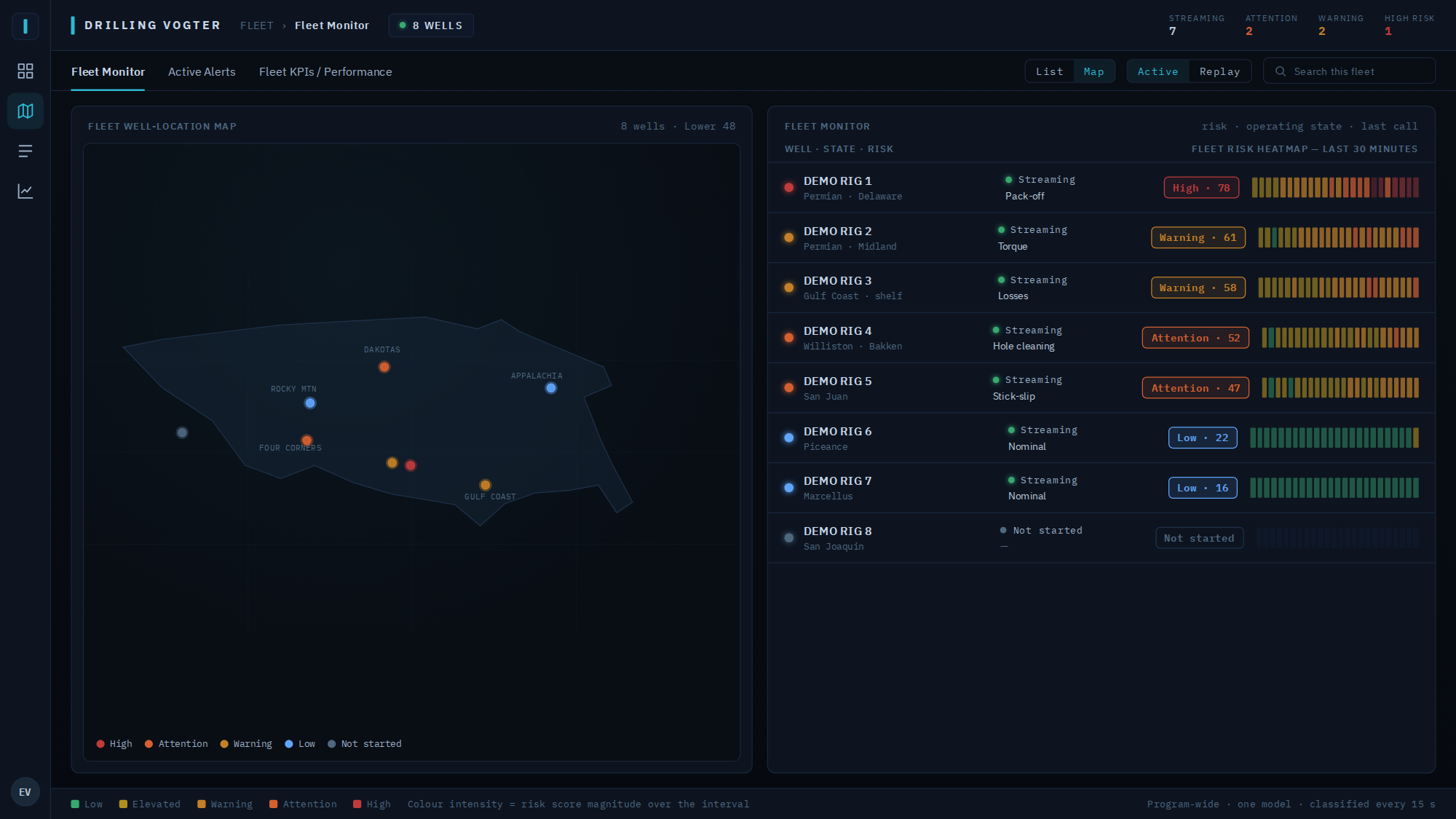
Task: Select the DEMO RIG 7 row name
Action: point(837,481)
